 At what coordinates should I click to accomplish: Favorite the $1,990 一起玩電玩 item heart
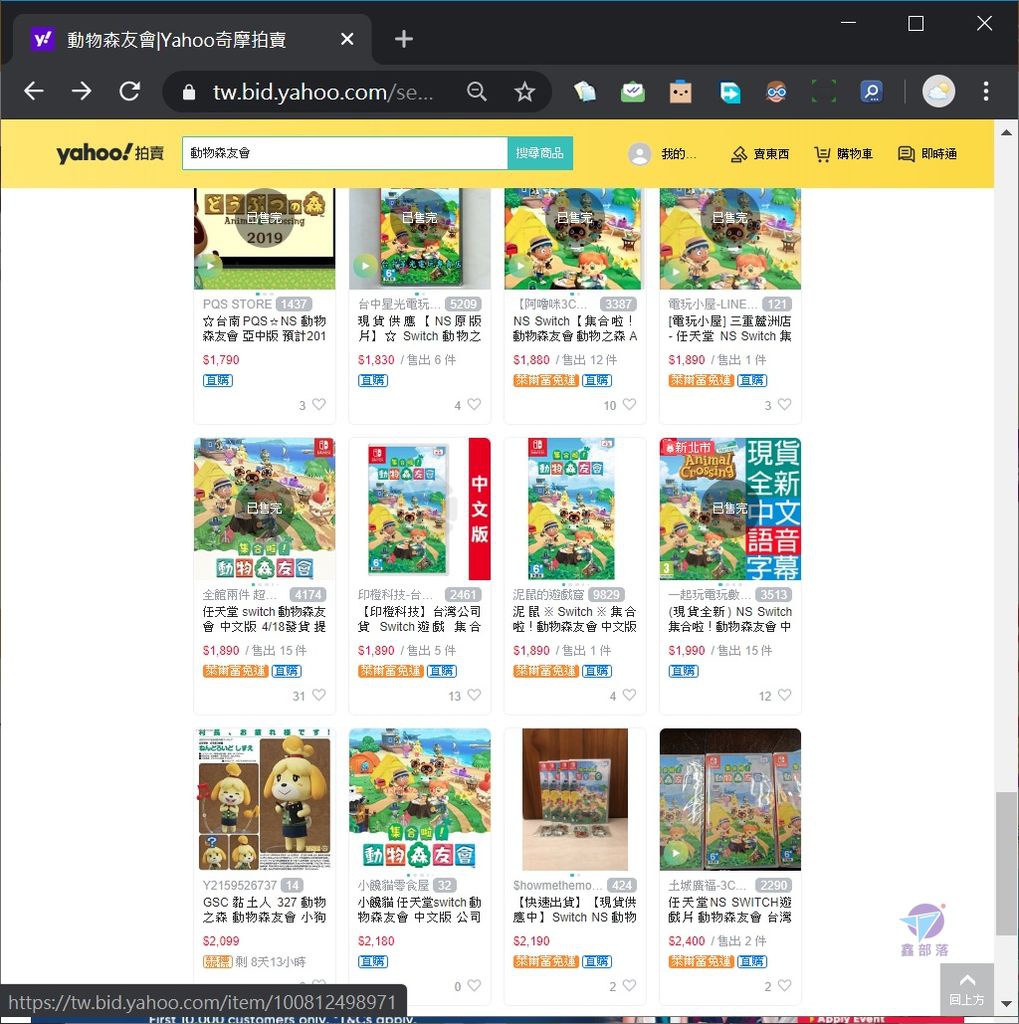pos(784,695)
